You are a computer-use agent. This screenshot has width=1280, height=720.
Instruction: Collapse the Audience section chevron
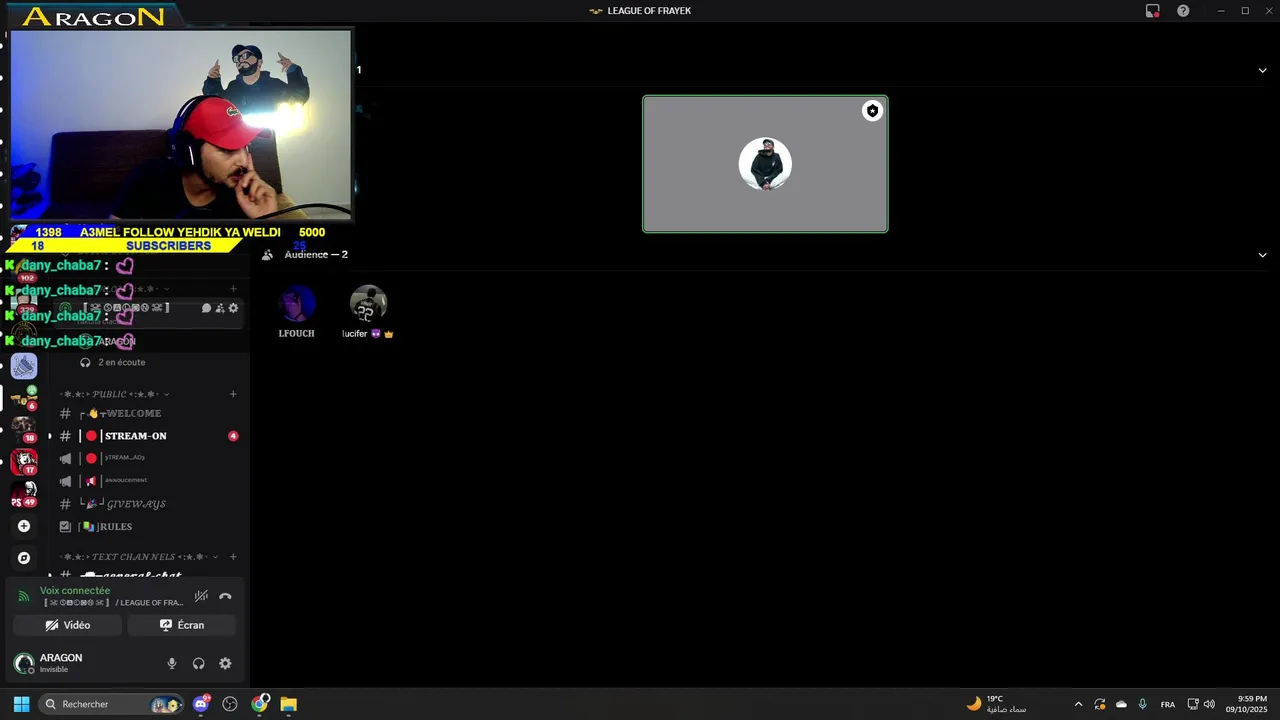pyautogui.click(x=1262, y=255)
